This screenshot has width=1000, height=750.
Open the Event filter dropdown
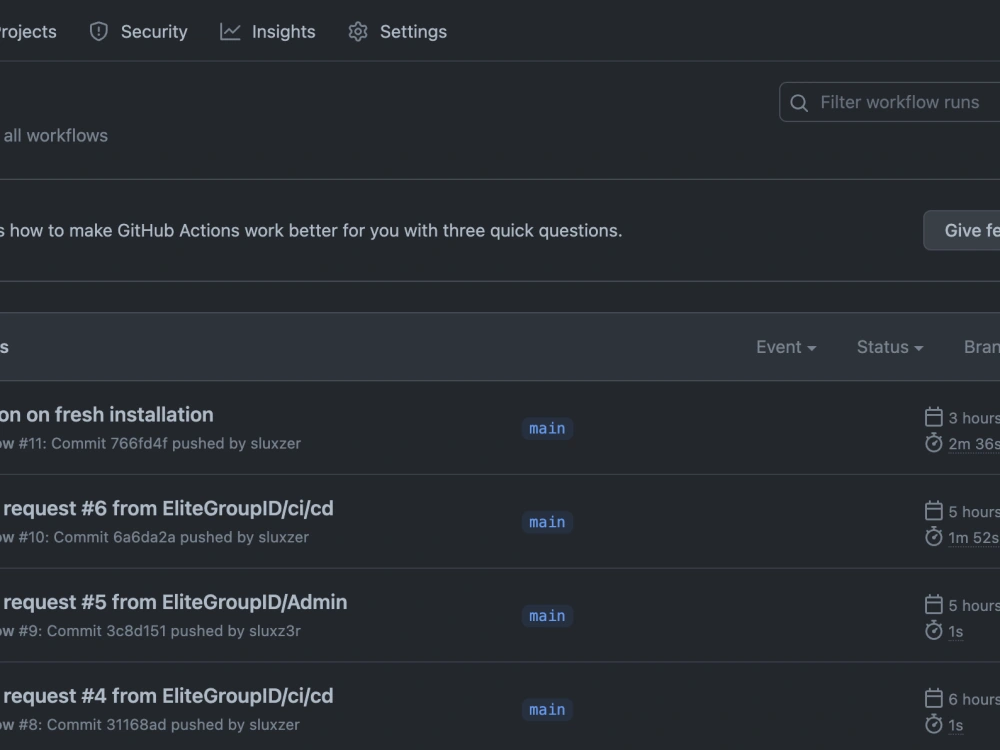click(786, 347)
